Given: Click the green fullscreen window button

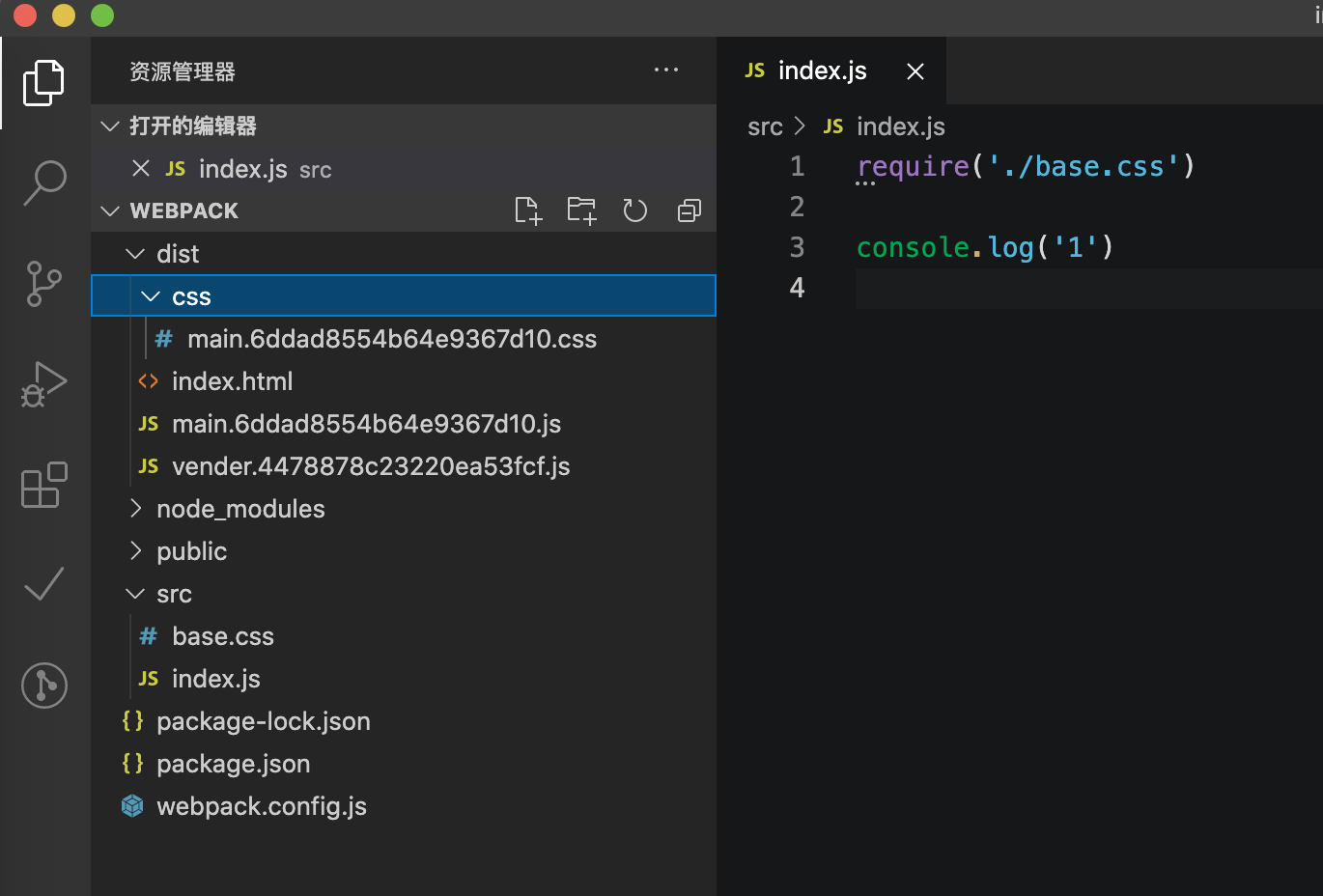Looking at the screenshot, I should pos(102,15).
